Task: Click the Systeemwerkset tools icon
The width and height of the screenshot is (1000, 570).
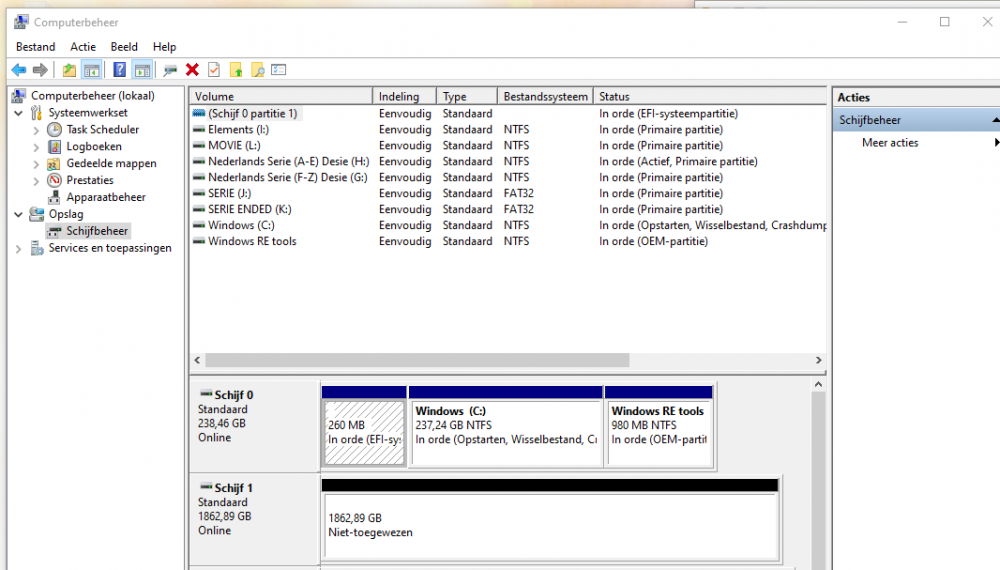Action: coord(37,113)
